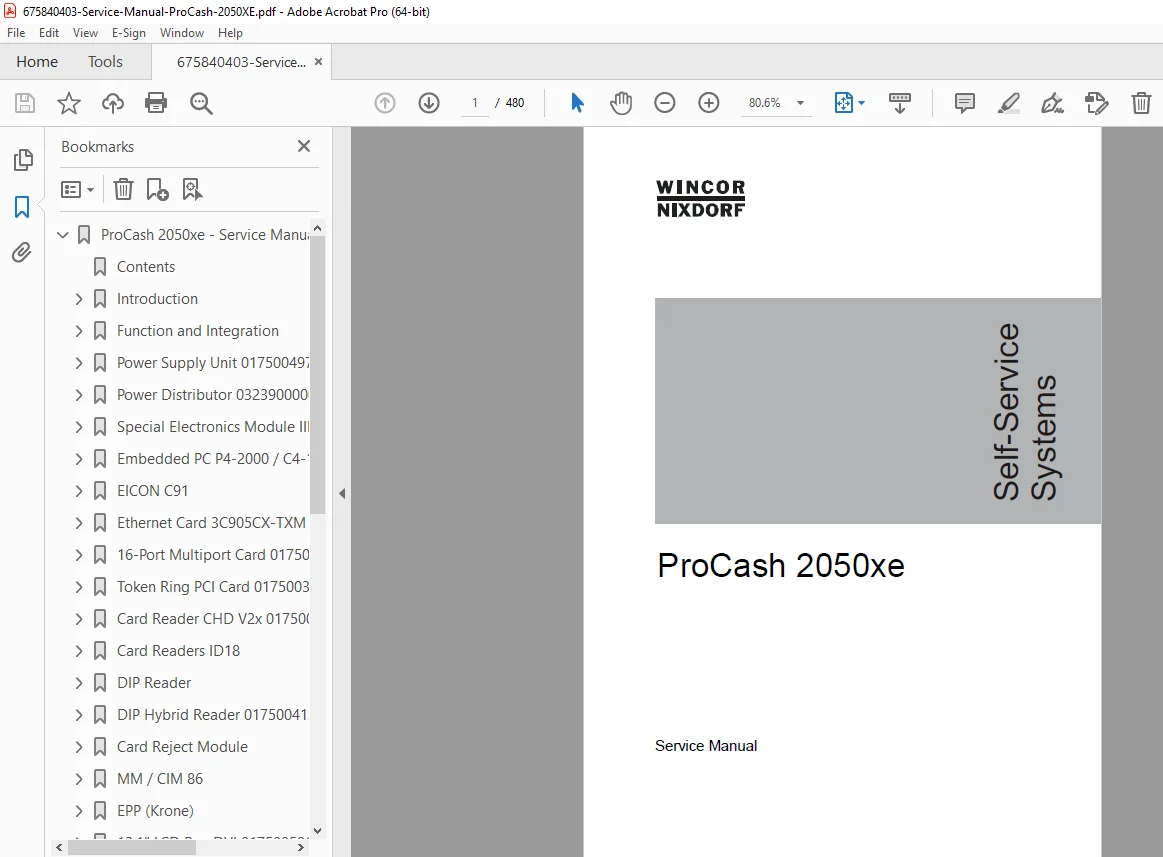Expand the DIP Reader bookmark
The height and width of the screenshot is (857, 1163).
79,683
